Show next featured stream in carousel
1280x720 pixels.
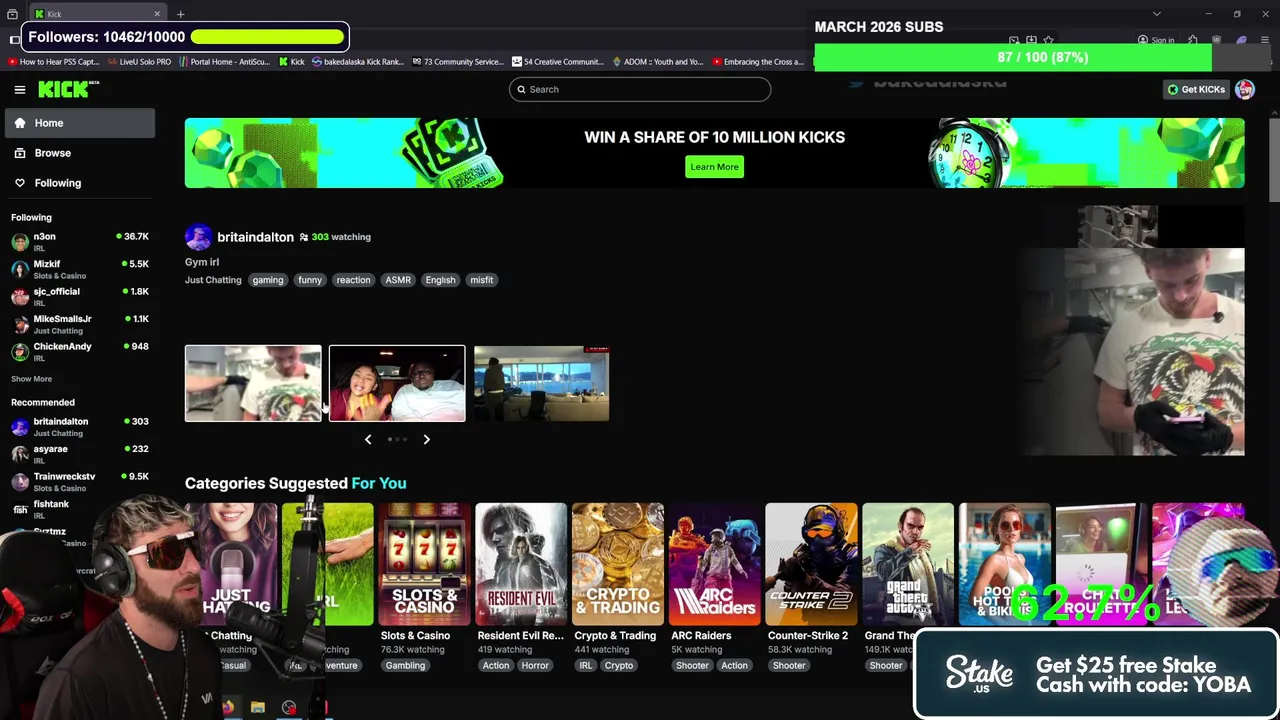click(426, 440)
